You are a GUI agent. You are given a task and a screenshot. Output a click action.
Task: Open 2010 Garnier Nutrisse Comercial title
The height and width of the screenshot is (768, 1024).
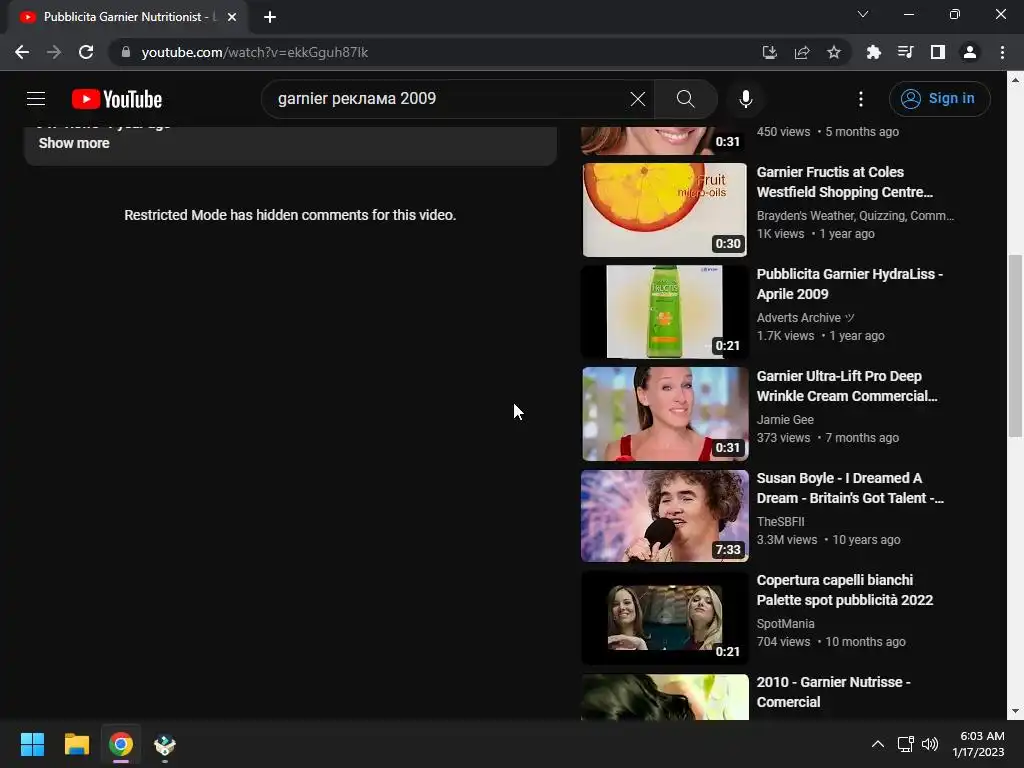point(833,692)
